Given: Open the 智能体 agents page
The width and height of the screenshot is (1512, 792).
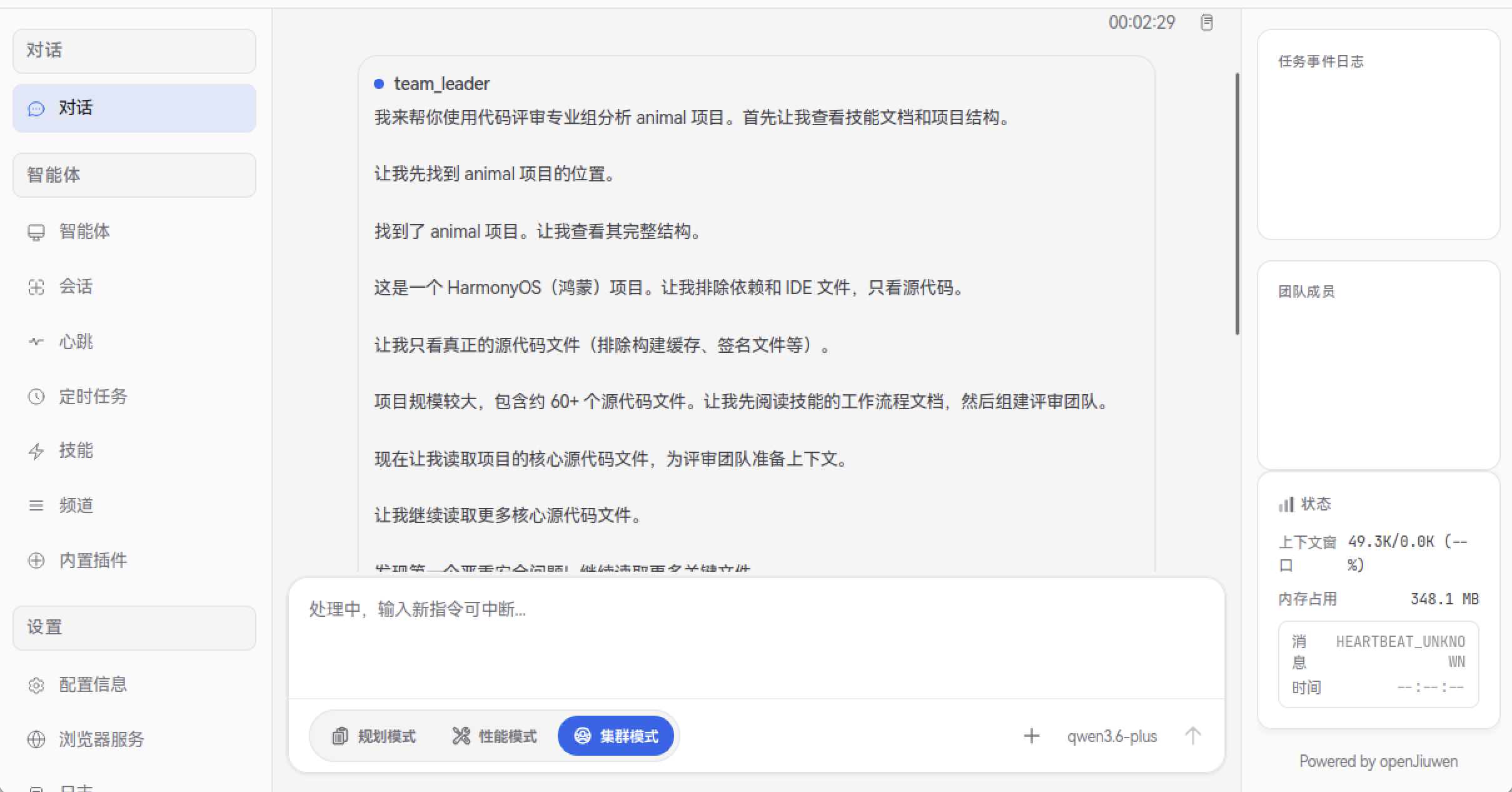Looking at the screenshot, I should click(x=134, y=231).
